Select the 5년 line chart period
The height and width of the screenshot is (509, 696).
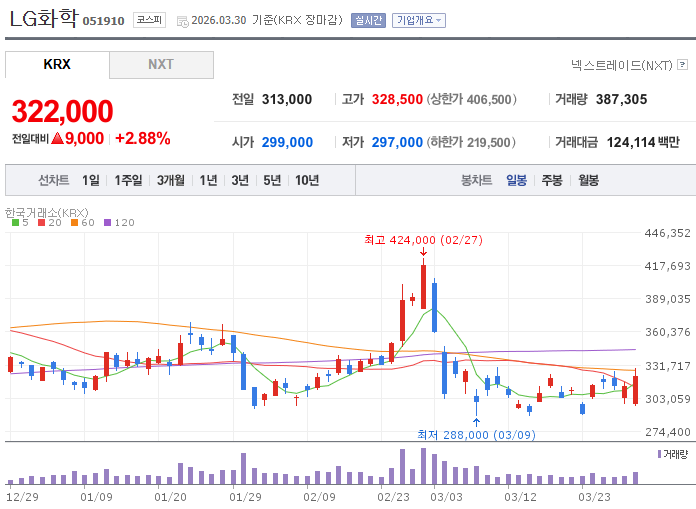point(272,180)
